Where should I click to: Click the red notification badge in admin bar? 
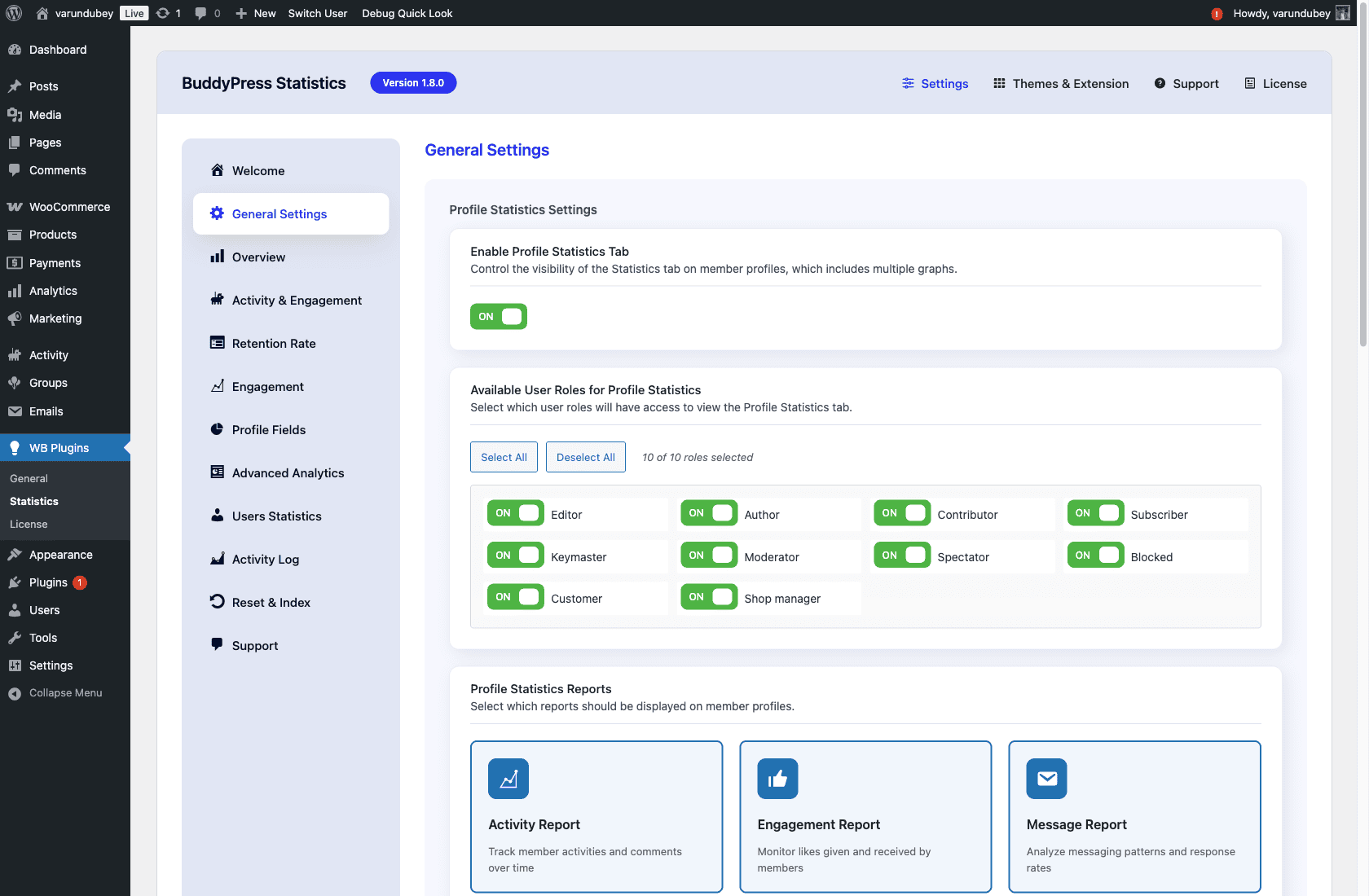tap(1217, 14)
